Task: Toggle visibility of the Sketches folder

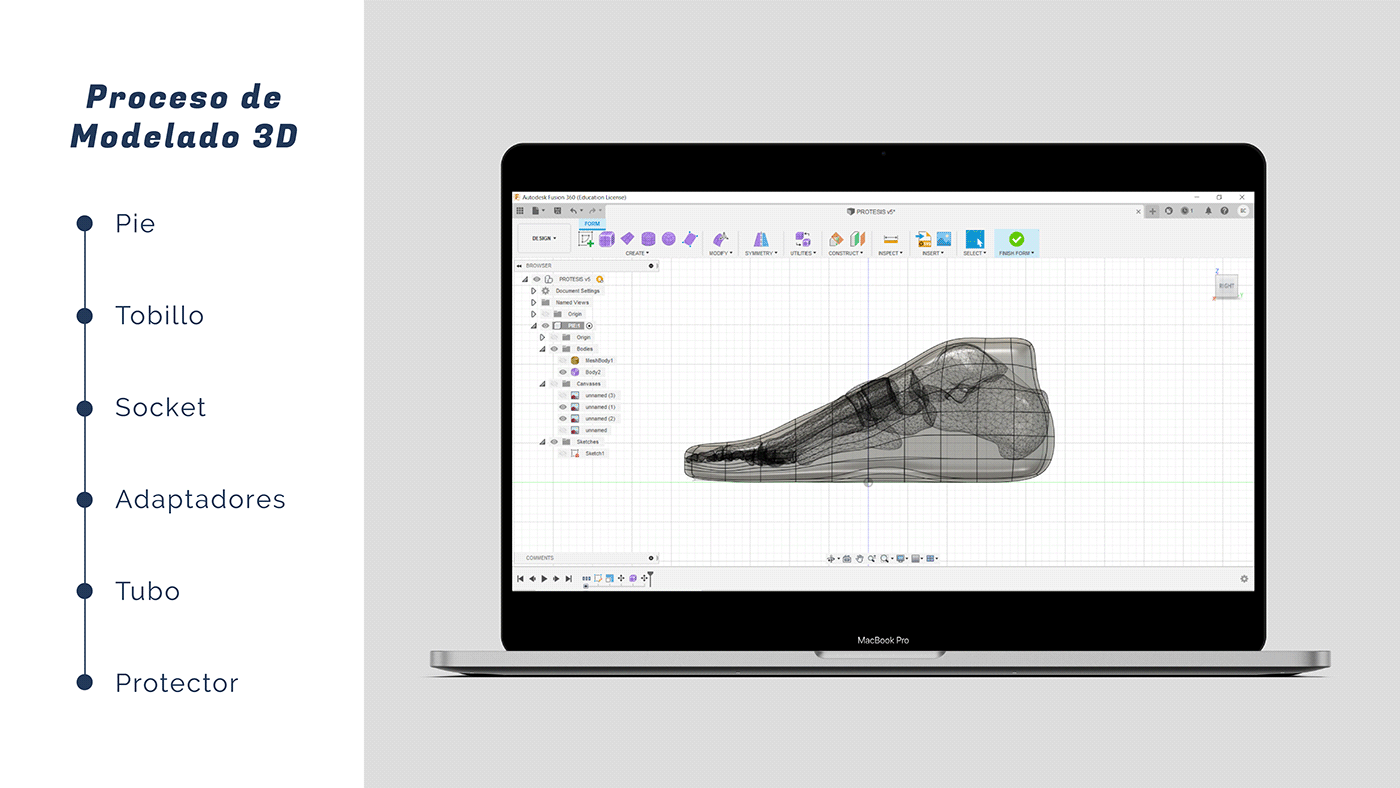Action: [x=554, y=441]
